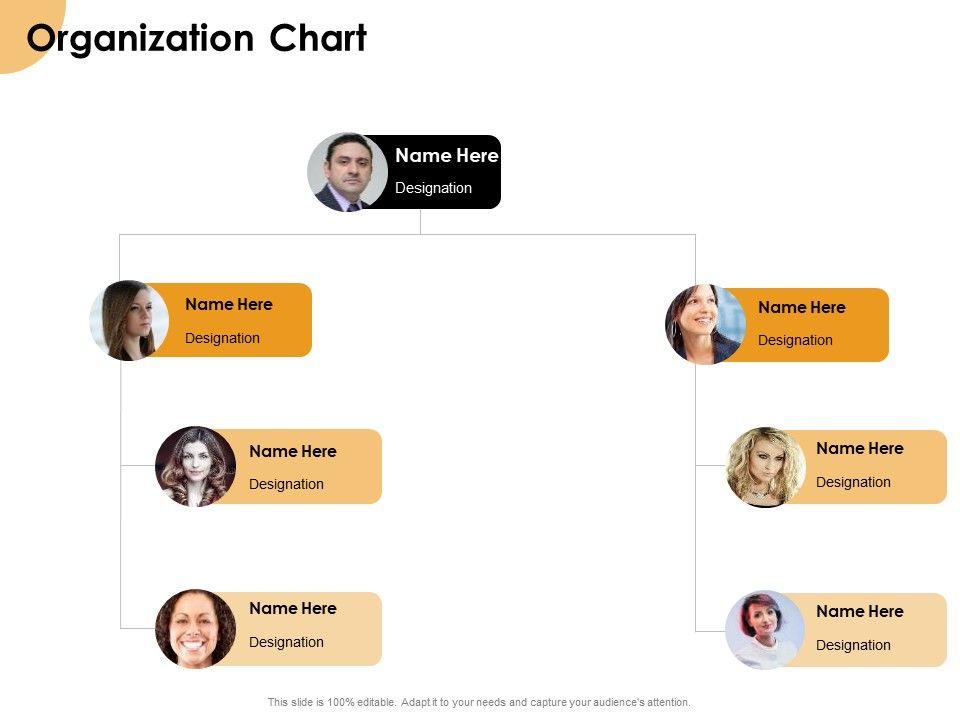960x720 pixels.
Task: Select Name Here beside the broadly smiling woman
Action: [x=292, y=609]
